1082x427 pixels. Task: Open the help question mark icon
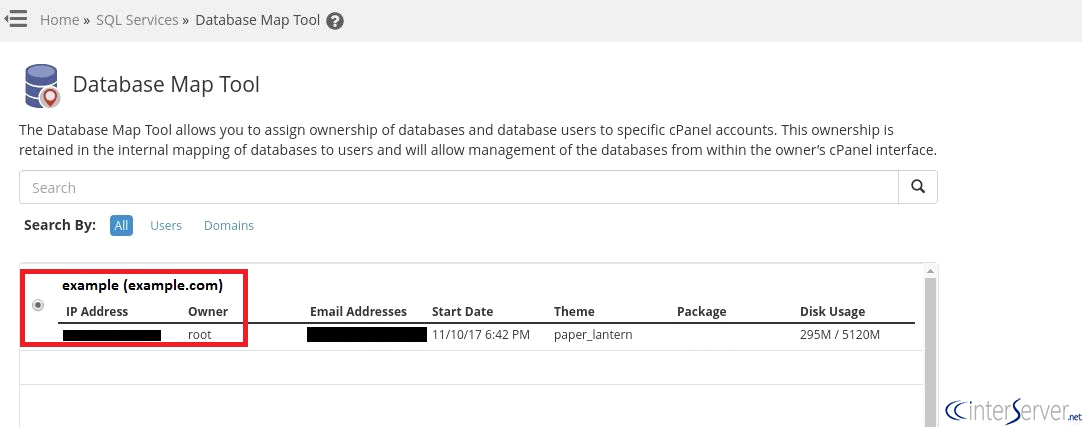click(335, 21)
